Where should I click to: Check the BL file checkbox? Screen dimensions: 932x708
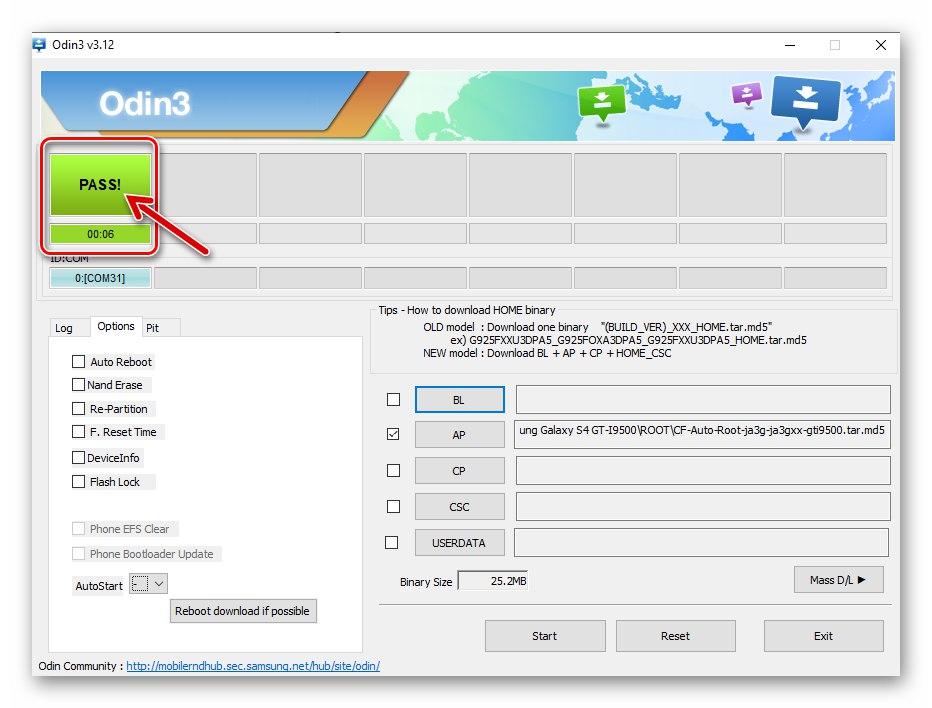click(393, 399)
